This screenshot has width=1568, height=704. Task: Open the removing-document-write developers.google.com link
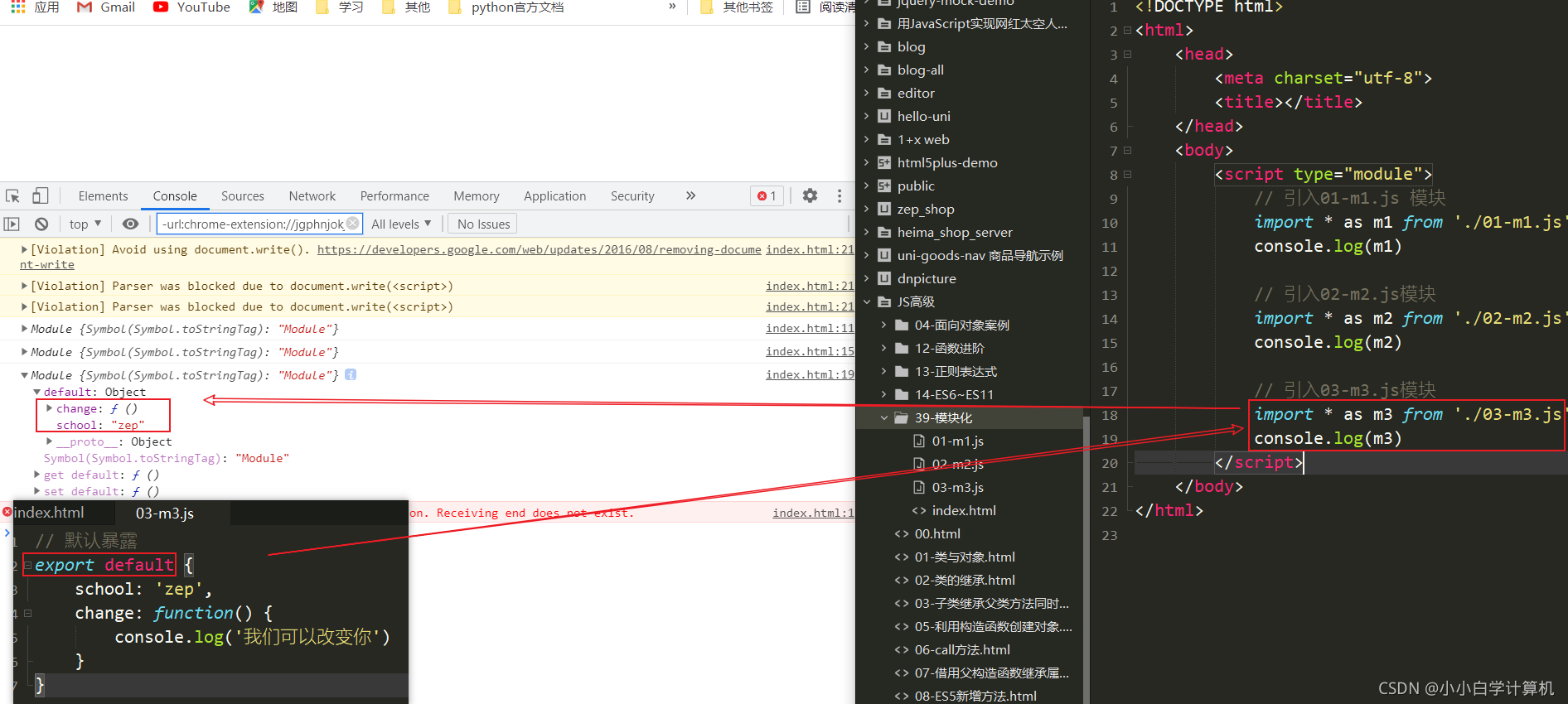tap(540, 249)
